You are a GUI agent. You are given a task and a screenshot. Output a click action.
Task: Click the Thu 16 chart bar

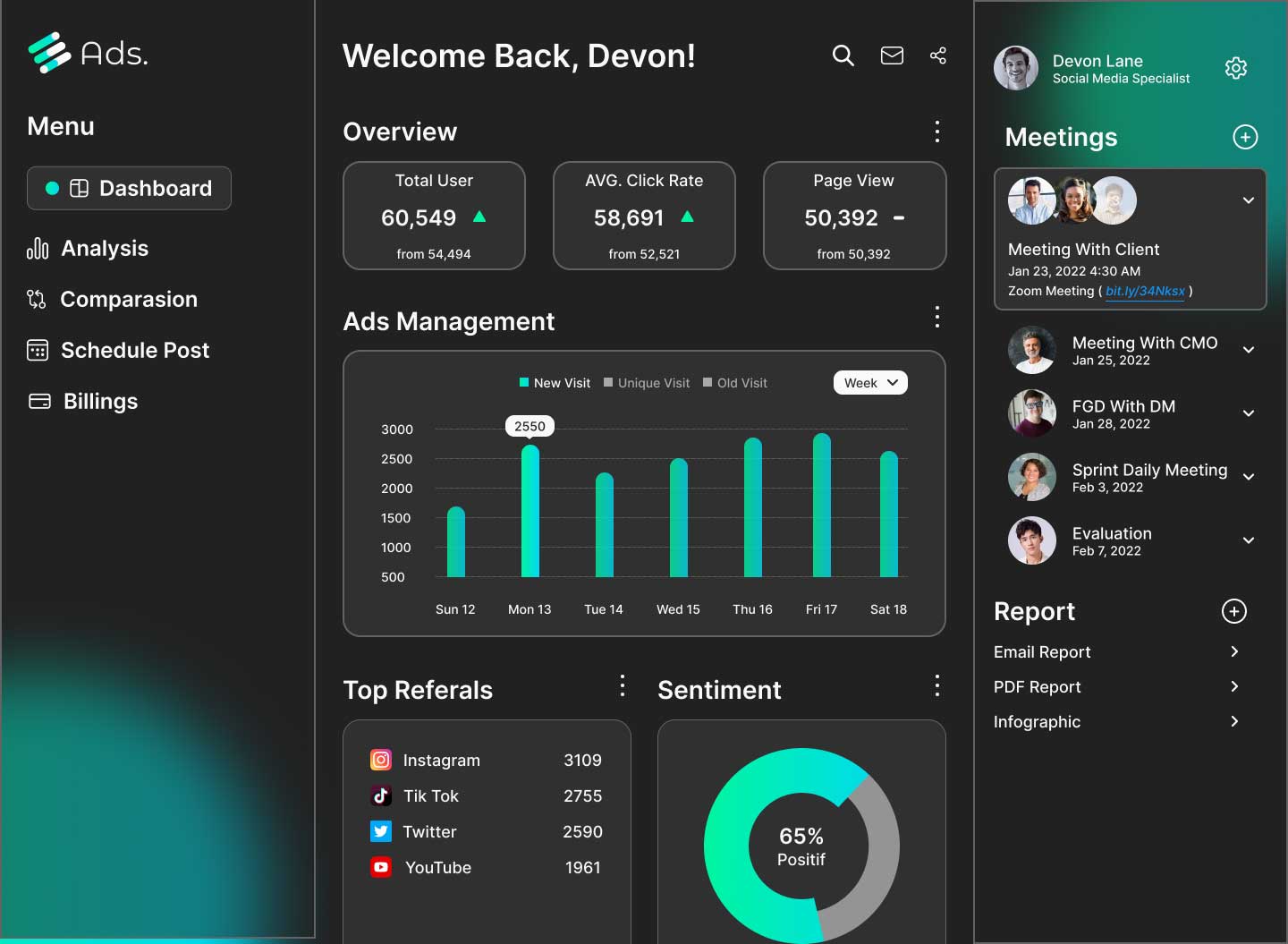point(753,507)
